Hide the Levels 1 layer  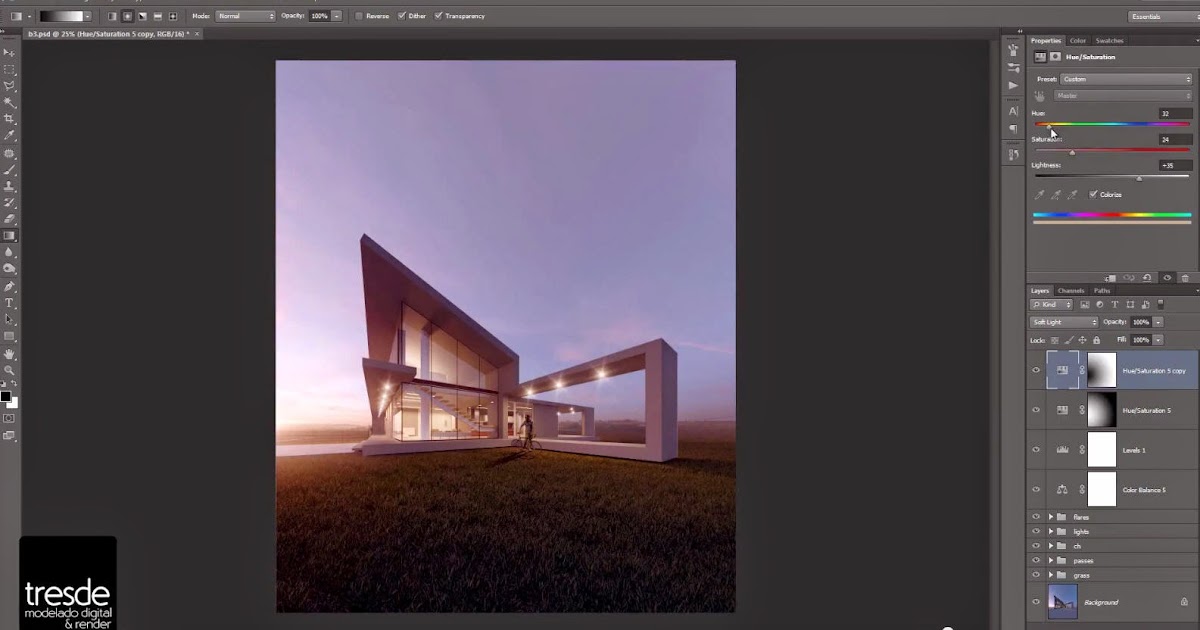pyautogui.click(x=1036, y=450)
